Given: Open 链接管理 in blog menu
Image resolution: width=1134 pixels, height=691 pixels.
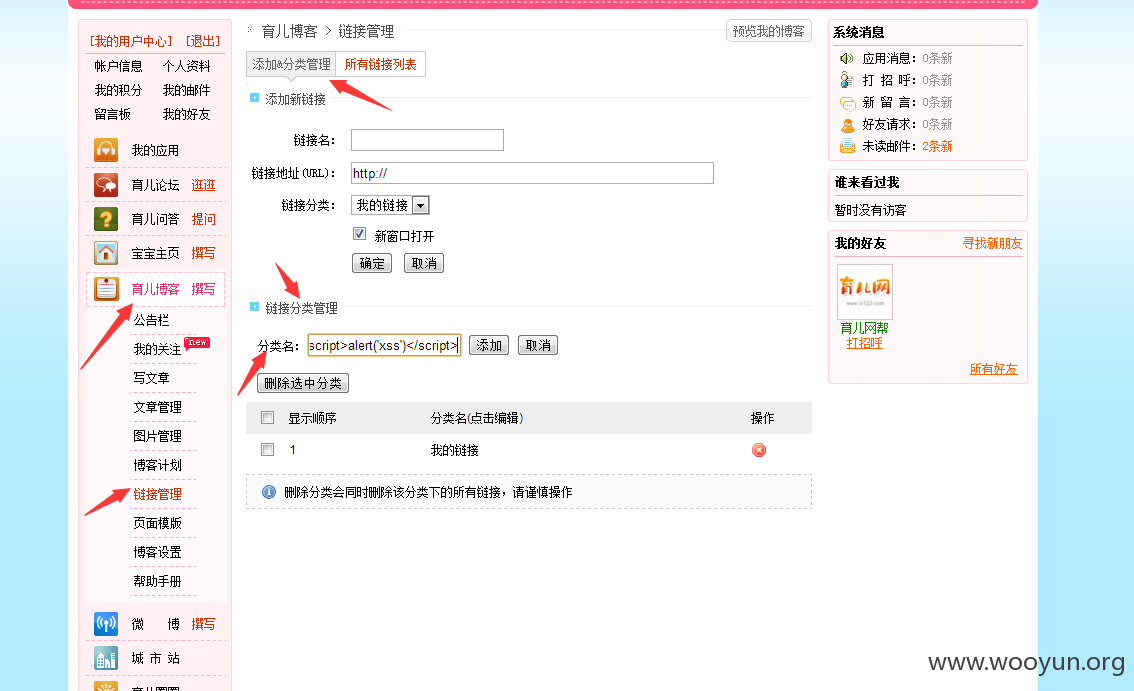Looking at the screenshot, I should click(x=157, y=494).
